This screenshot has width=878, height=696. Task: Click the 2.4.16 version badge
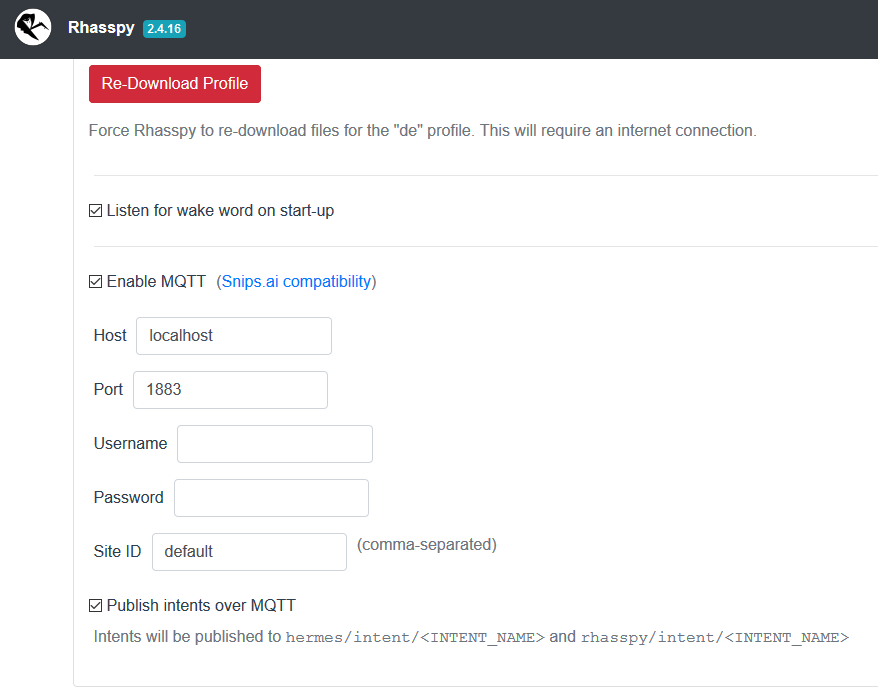164,28
